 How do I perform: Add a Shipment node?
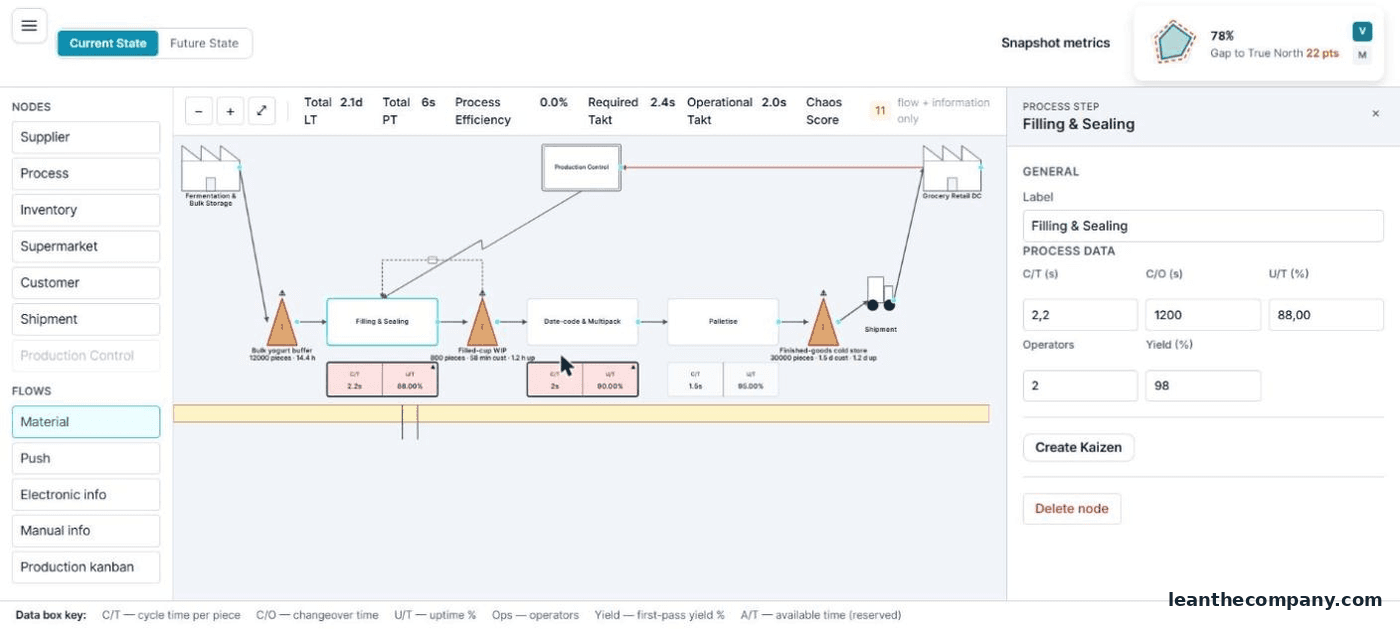point(86,319)
